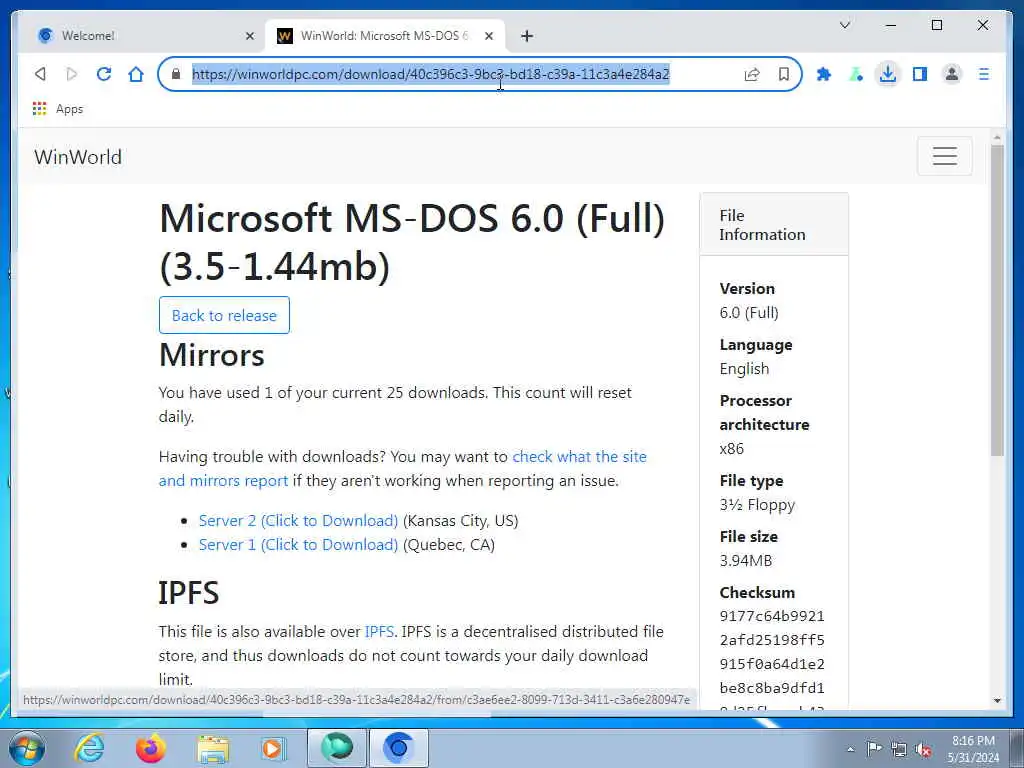This screenshot has height=768, width=1024.
Task: Click the page vertical scrollbar thumb
Action: pos(997,300)
